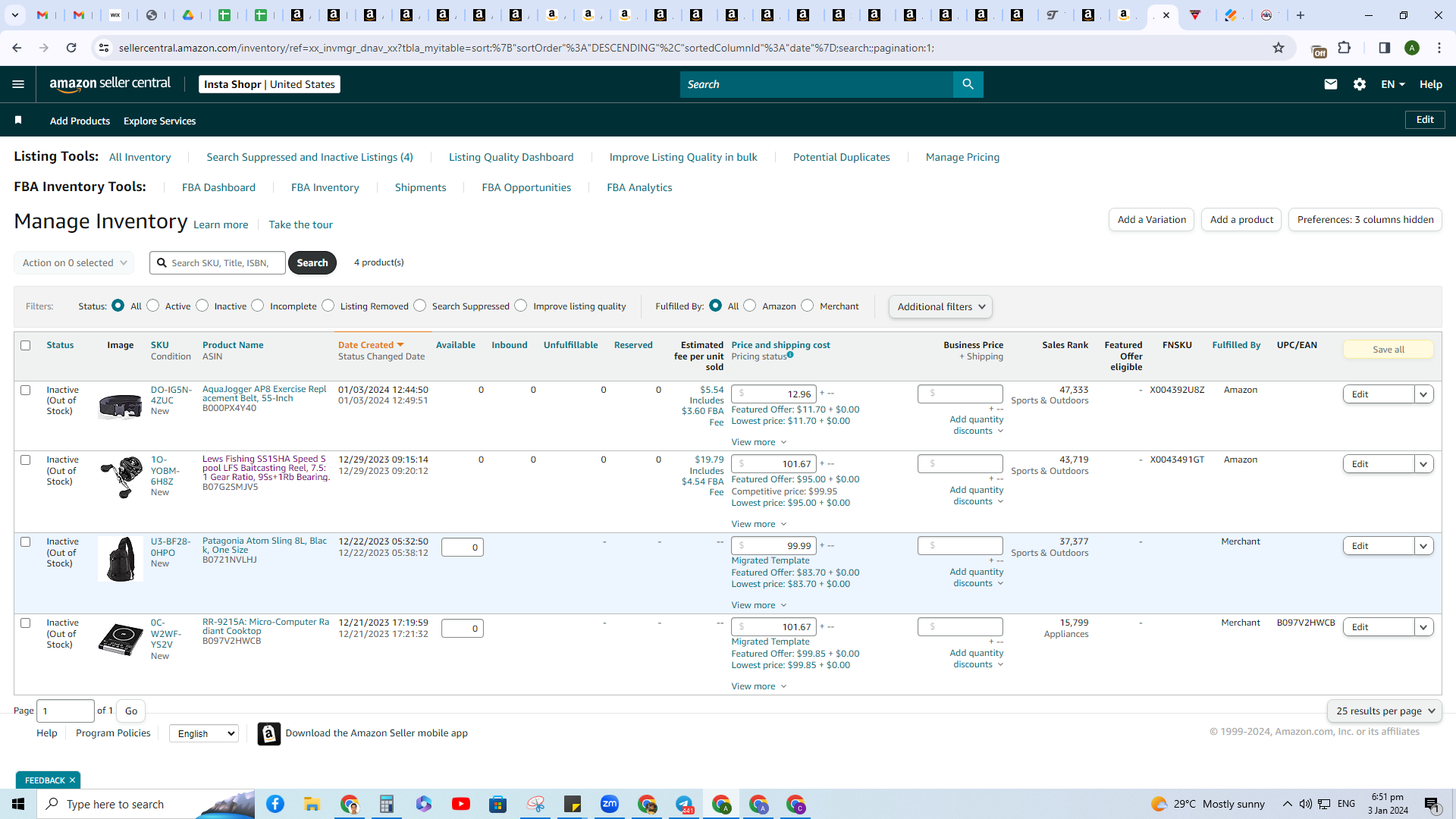
Task: Click the Search SKU, Title, ISBN field
Action: point(218,263)
